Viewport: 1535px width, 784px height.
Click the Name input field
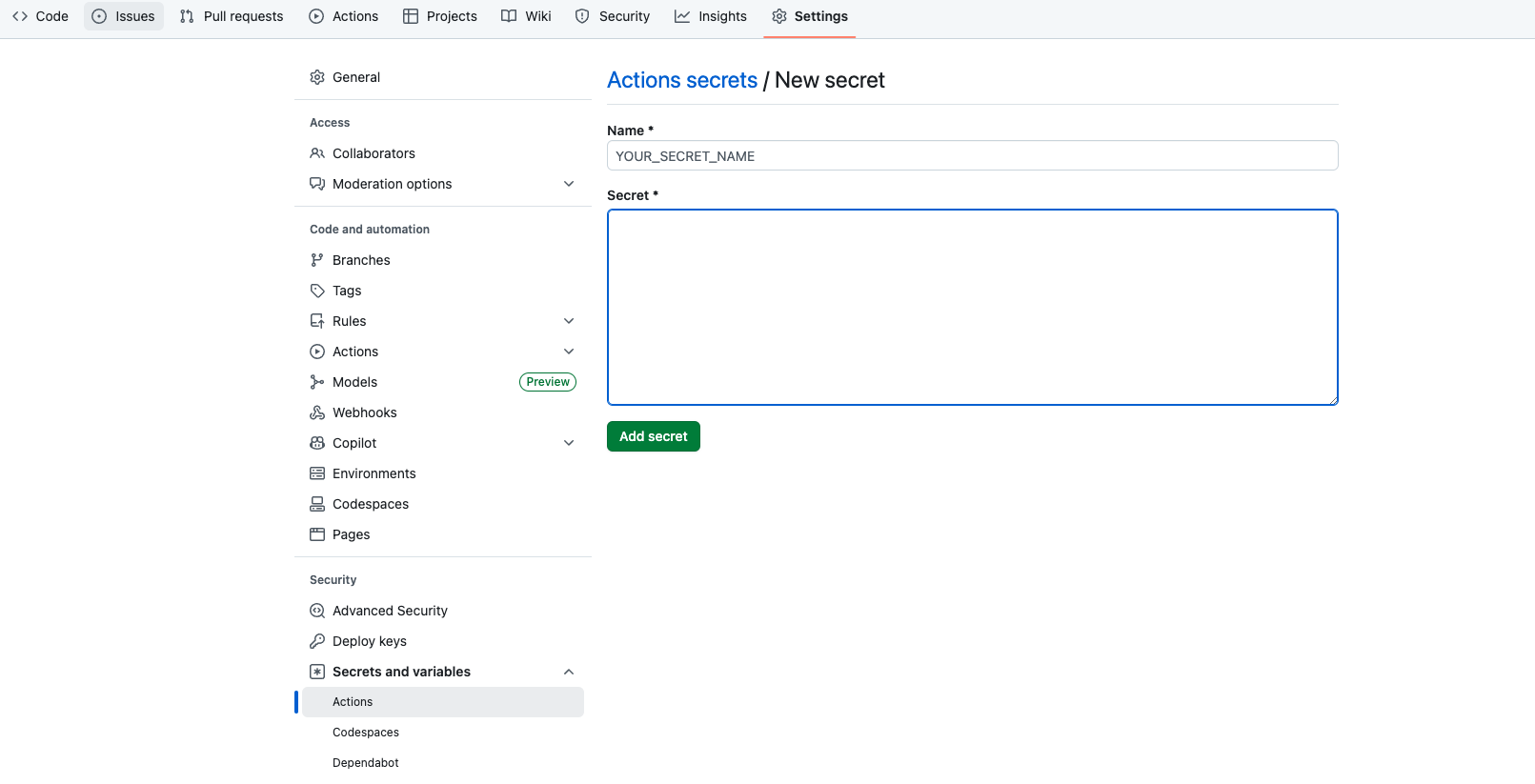tap(973, 155)
